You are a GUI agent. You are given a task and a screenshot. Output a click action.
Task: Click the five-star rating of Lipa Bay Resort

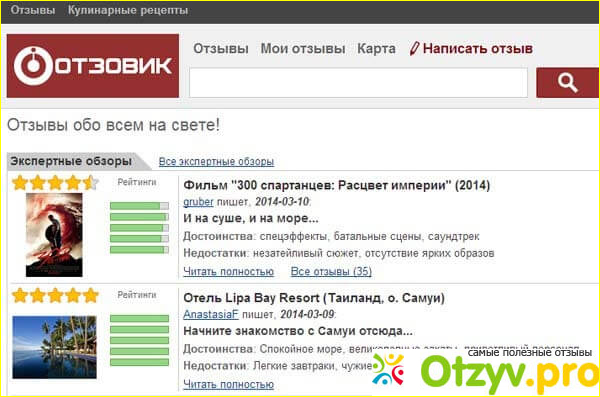(x=55, y=296)
